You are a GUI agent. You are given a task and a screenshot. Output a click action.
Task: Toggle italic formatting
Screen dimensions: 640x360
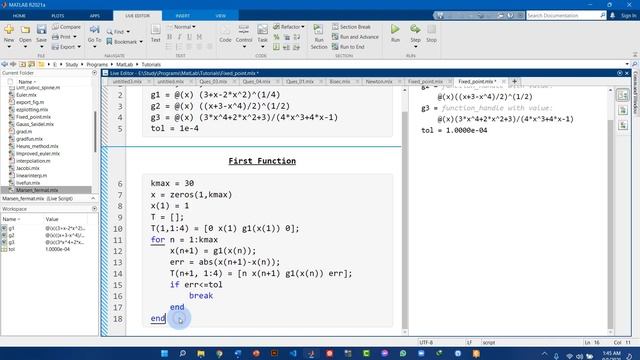coord(179,37)
